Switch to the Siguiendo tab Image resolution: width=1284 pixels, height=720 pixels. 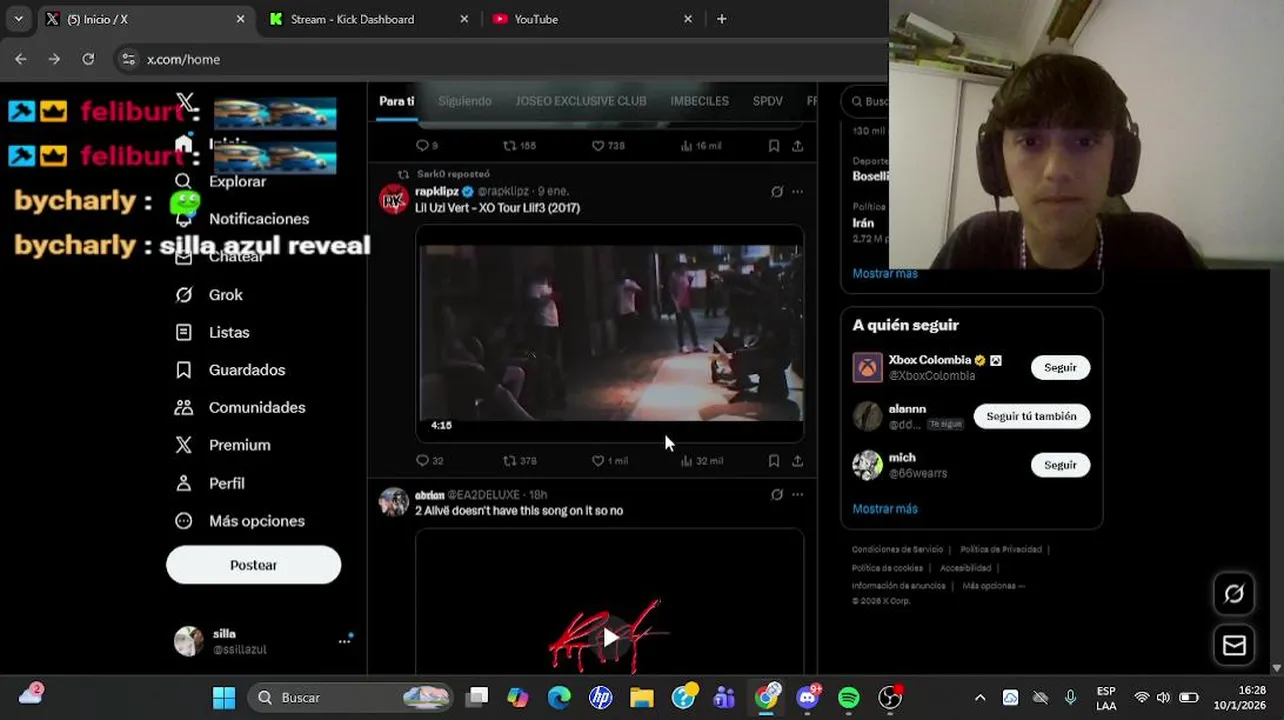[465, 101]
